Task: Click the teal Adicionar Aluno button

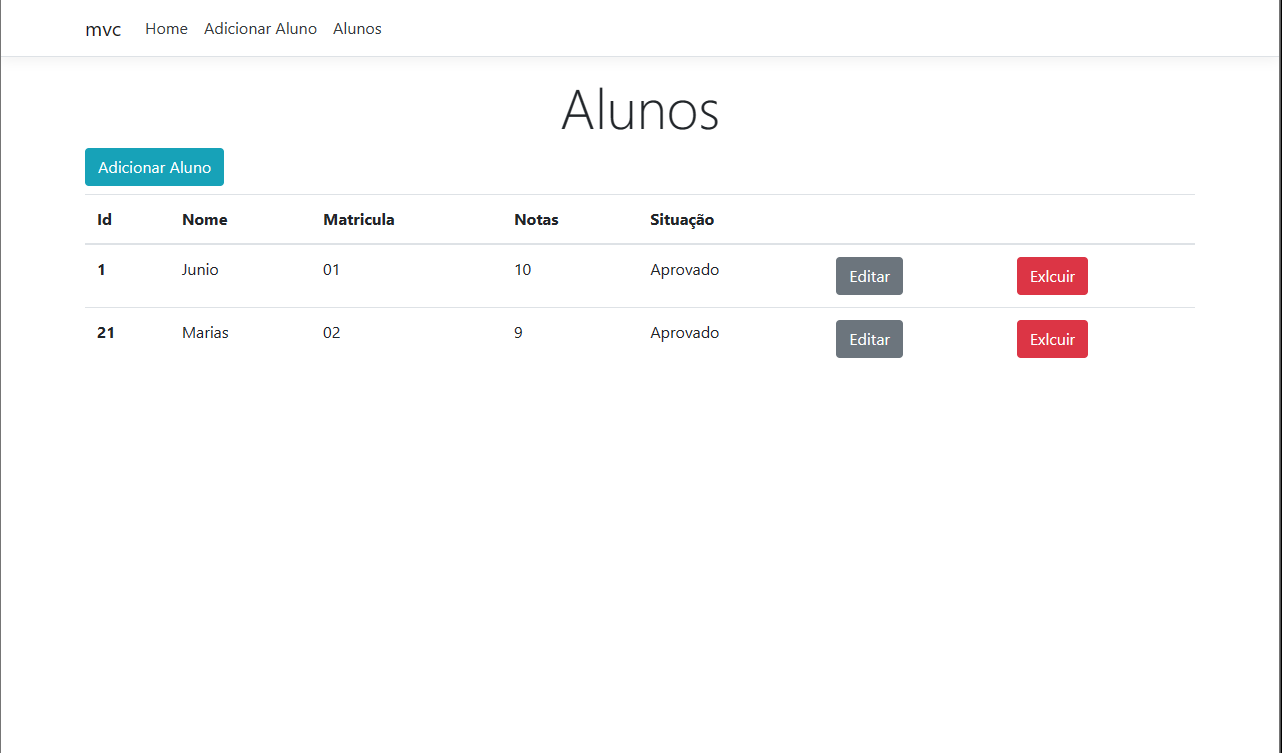Action: click(x=154, y=167)
